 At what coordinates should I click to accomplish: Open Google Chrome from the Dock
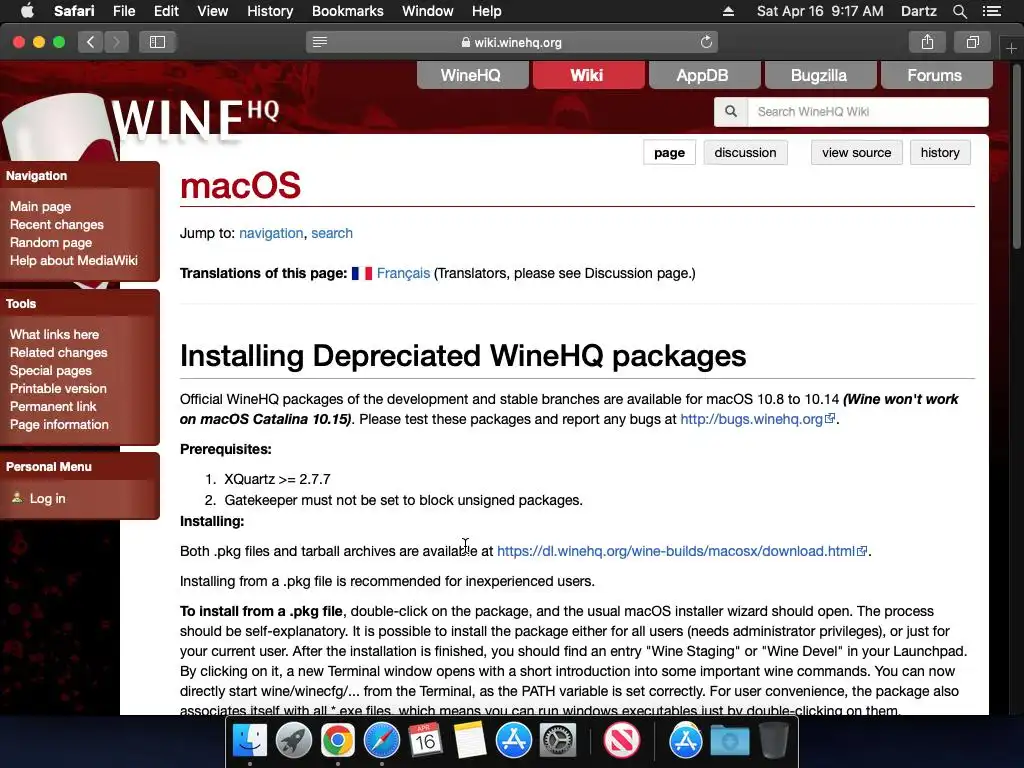(337, 741)
